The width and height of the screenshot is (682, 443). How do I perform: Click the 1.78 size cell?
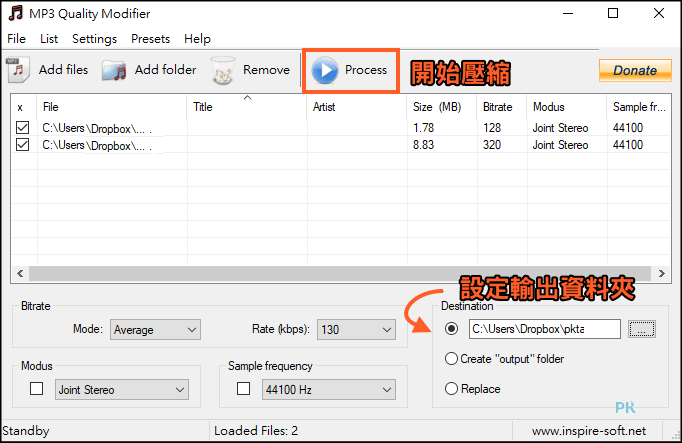423,128
